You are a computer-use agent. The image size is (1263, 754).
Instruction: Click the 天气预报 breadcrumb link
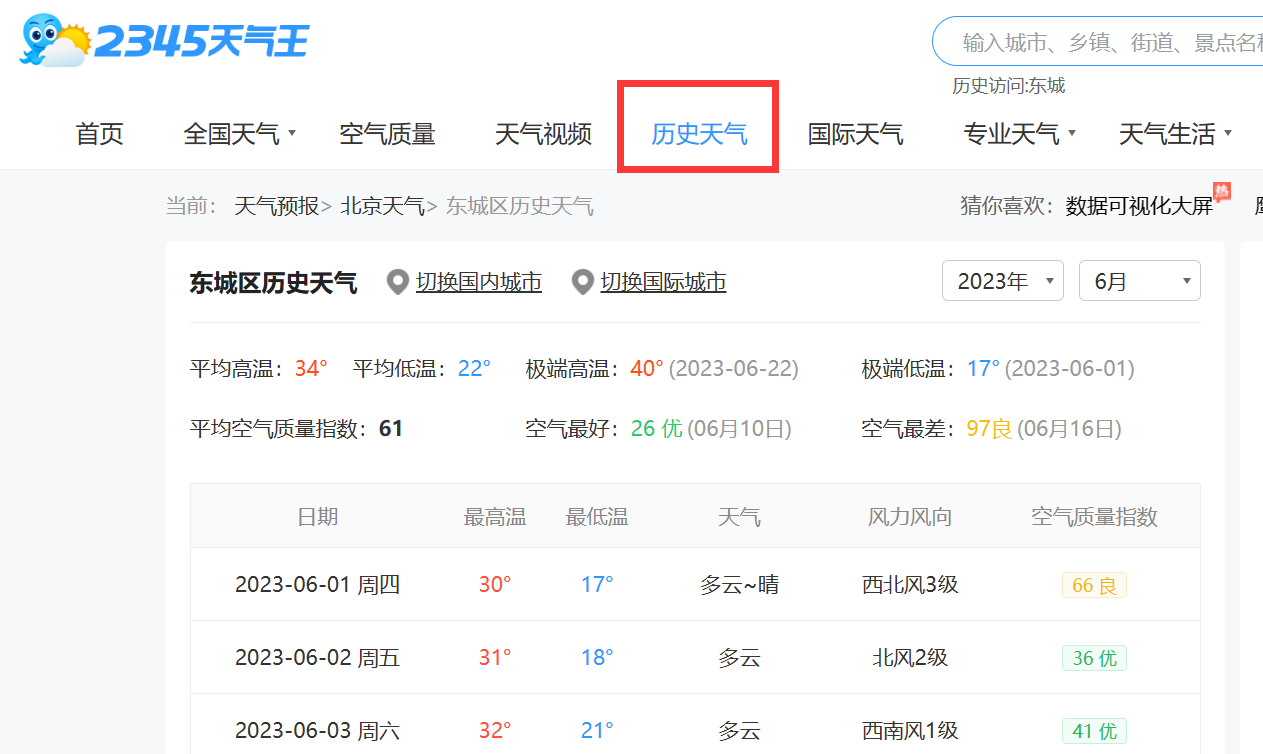(x=277, y=206)
